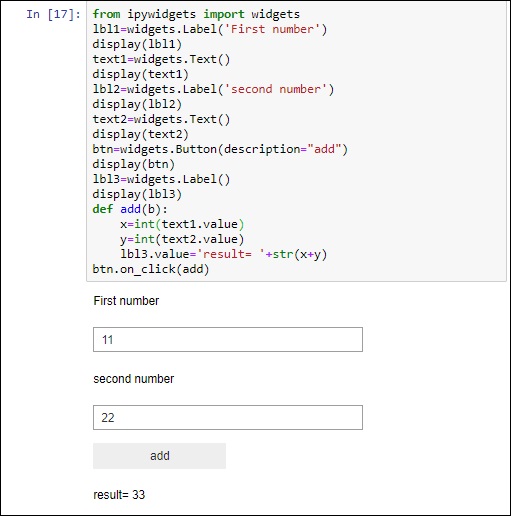
Task: Click the lbl2=widgets.Label('second number') line
Action: 213,89
